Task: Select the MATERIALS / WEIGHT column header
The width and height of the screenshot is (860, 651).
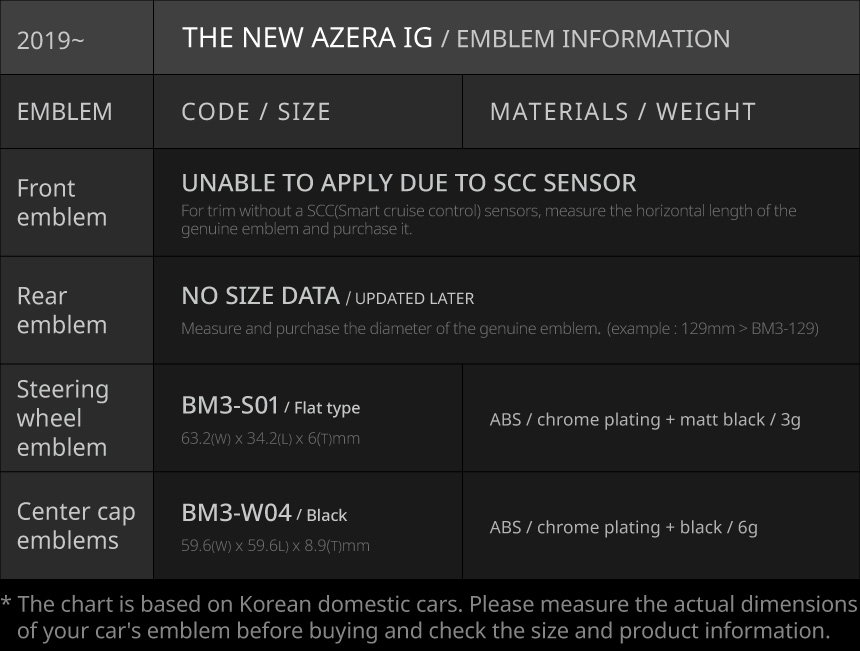Action: point(622,112)
